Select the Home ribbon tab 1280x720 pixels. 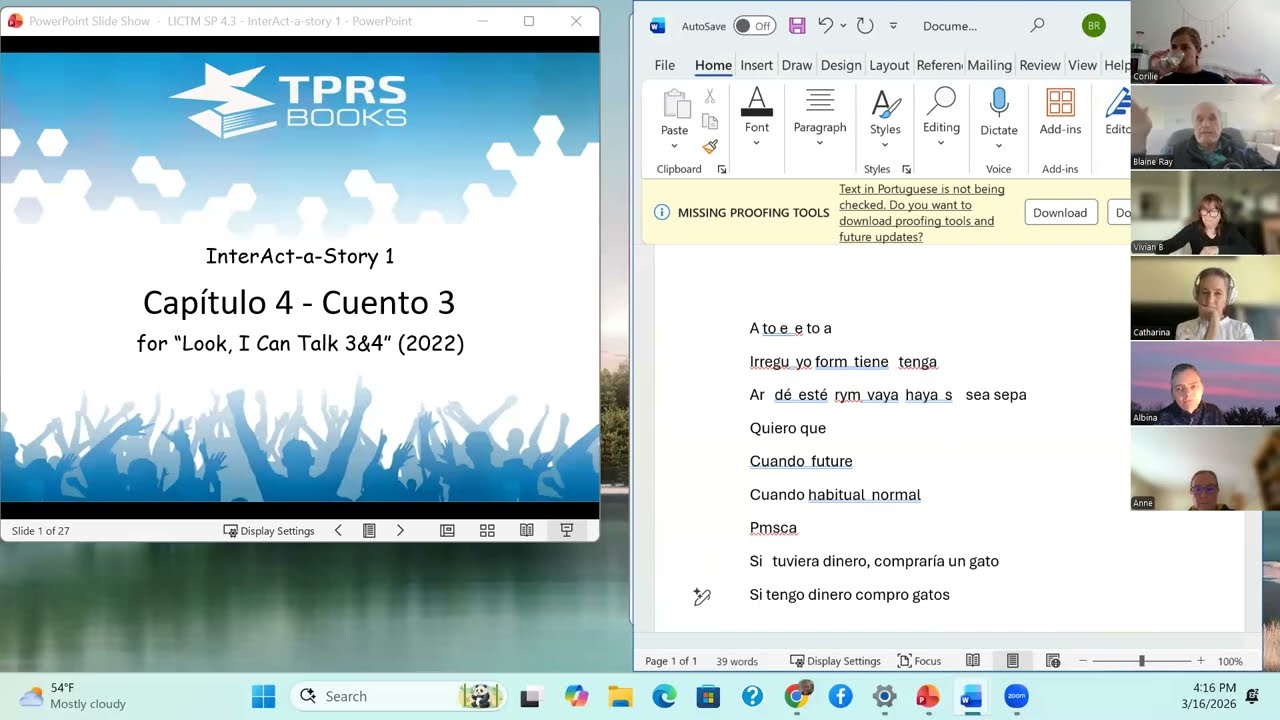coord(713,65)
